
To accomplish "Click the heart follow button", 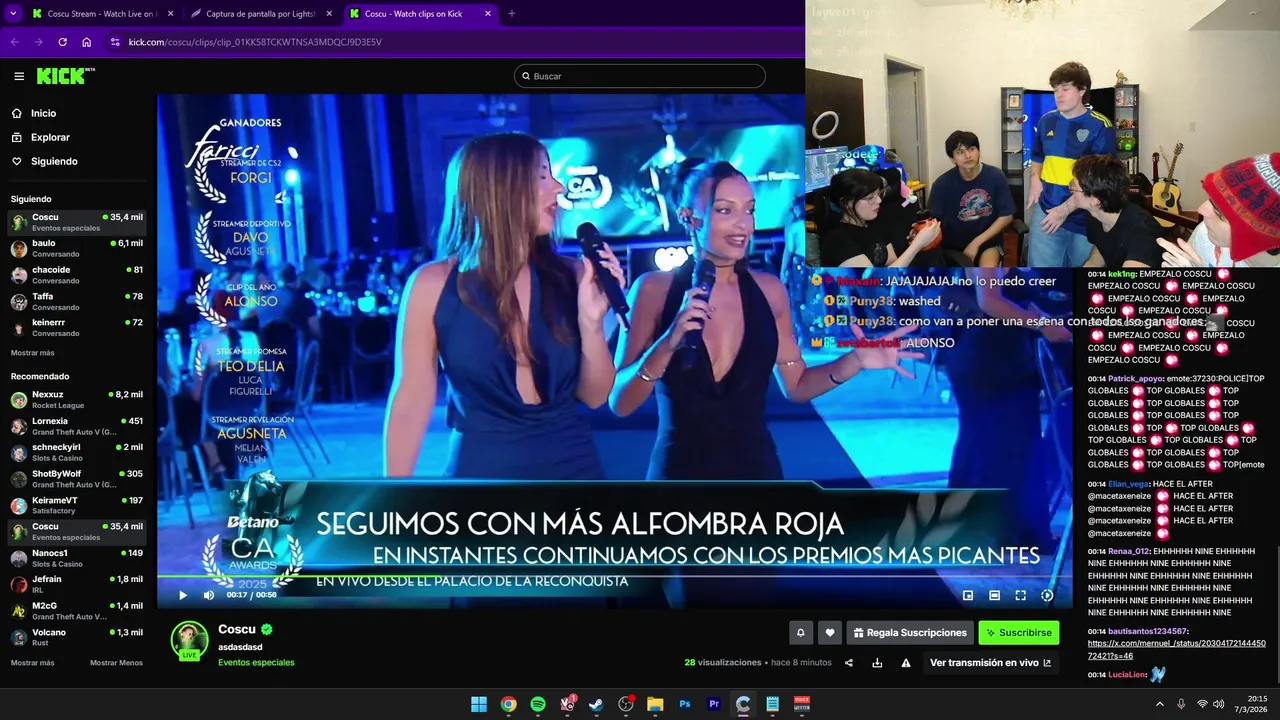I will [x=829, y=632].
